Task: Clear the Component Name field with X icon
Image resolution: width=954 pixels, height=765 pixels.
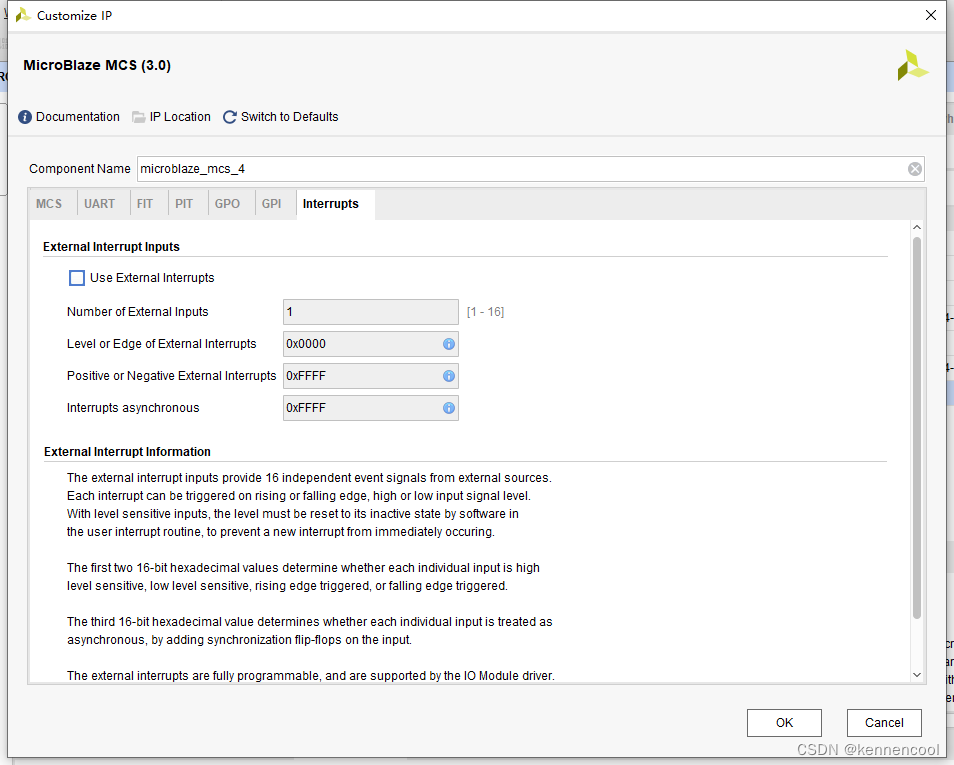Action: click(914, 169)
